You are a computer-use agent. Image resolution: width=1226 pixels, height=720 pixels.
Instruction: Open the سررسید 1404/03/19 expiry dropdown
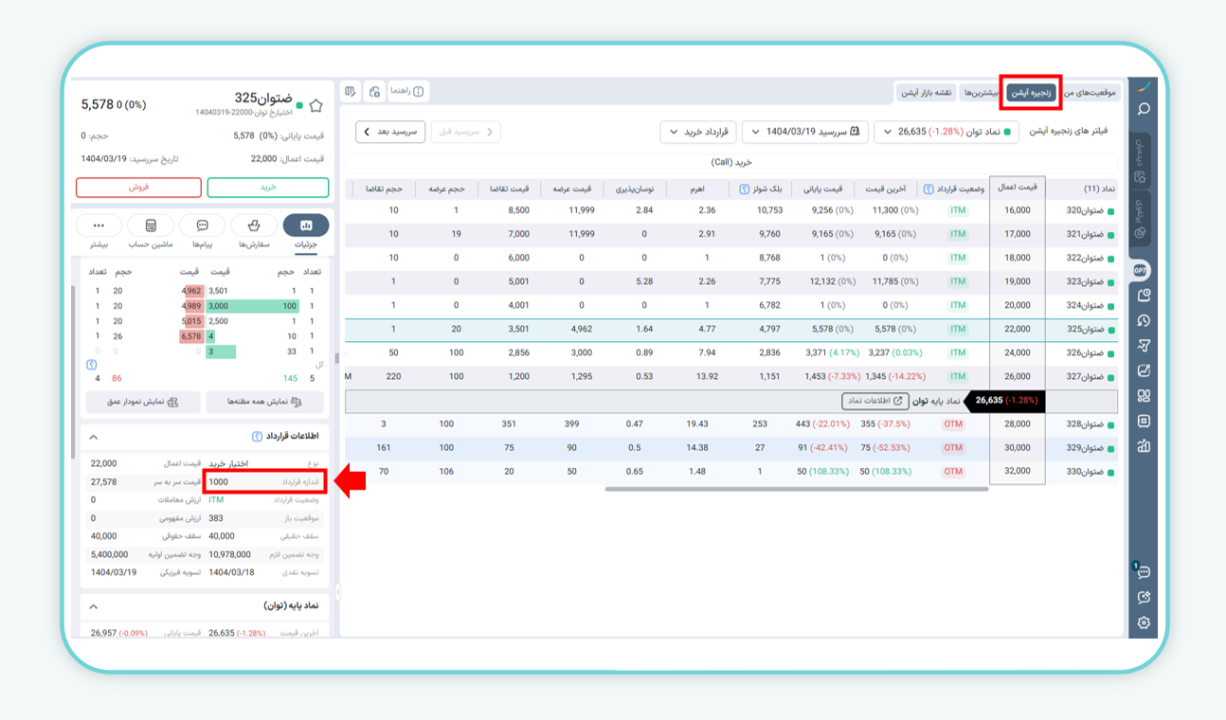tap(805, 132)
